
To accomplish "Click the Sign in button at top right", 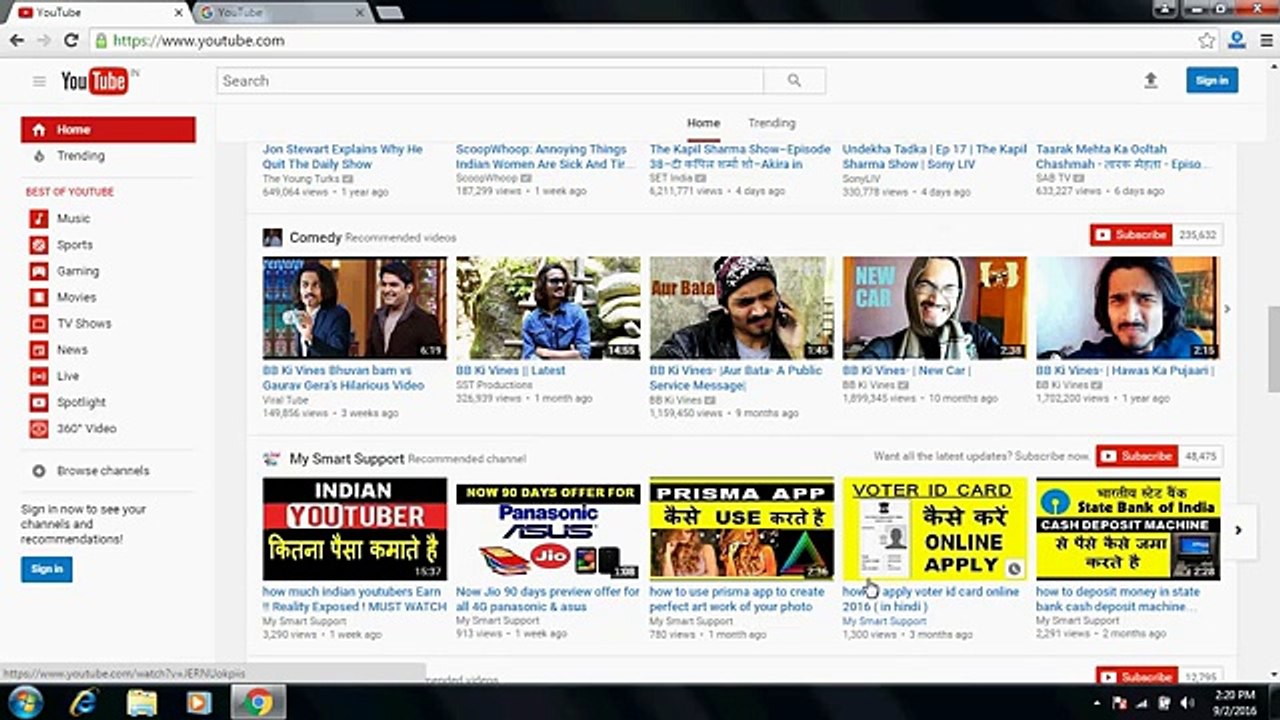I will click(x=1212, y=81).
